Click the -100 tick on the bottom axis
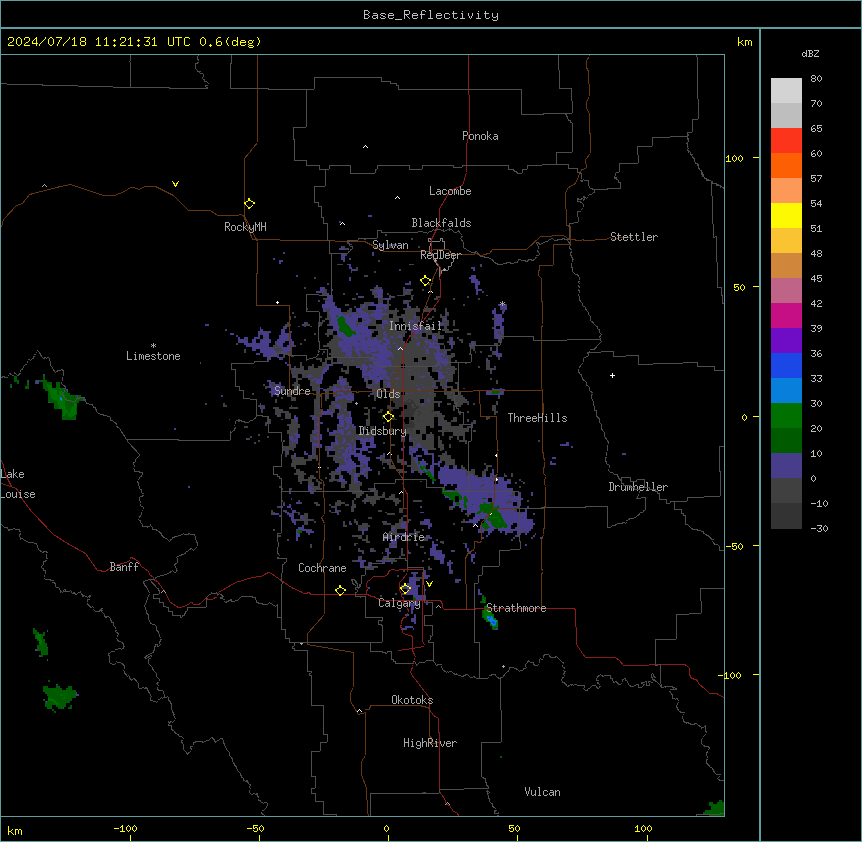The height and width of the screenshot is (842, 862). [x=125, y=828]
